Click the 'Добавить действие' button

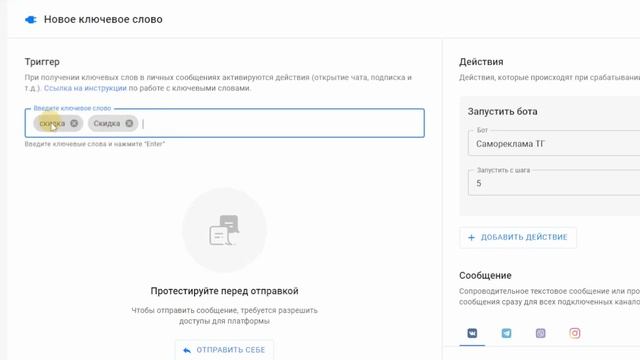(518, 238)
